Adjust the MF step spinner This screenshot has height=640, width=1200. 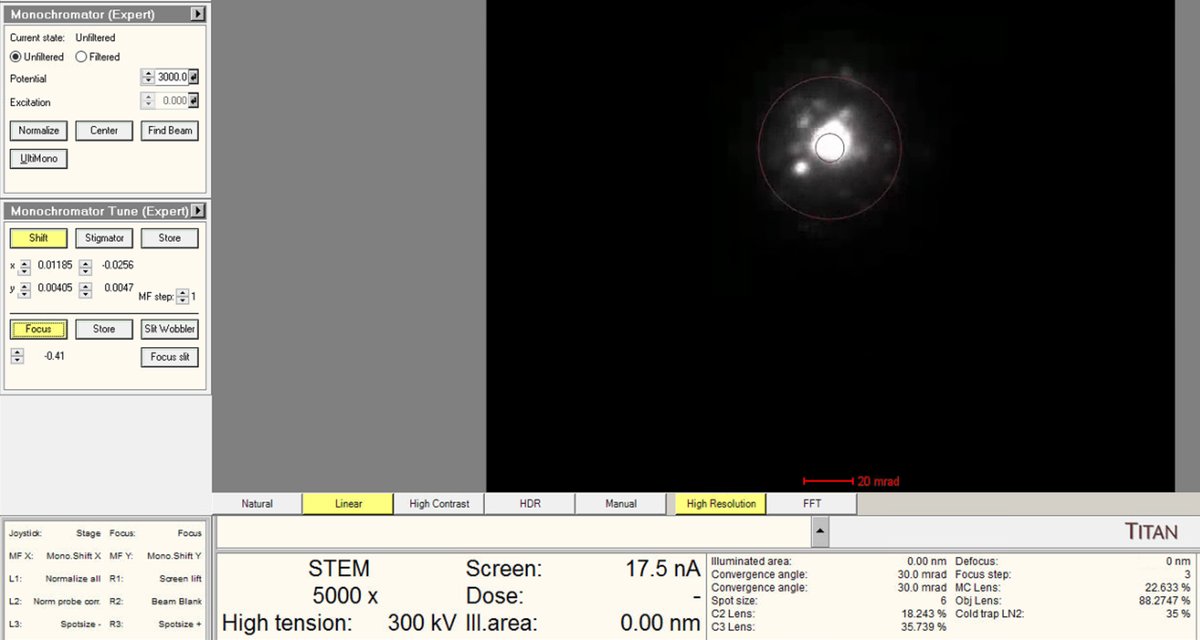coord(181,297)
